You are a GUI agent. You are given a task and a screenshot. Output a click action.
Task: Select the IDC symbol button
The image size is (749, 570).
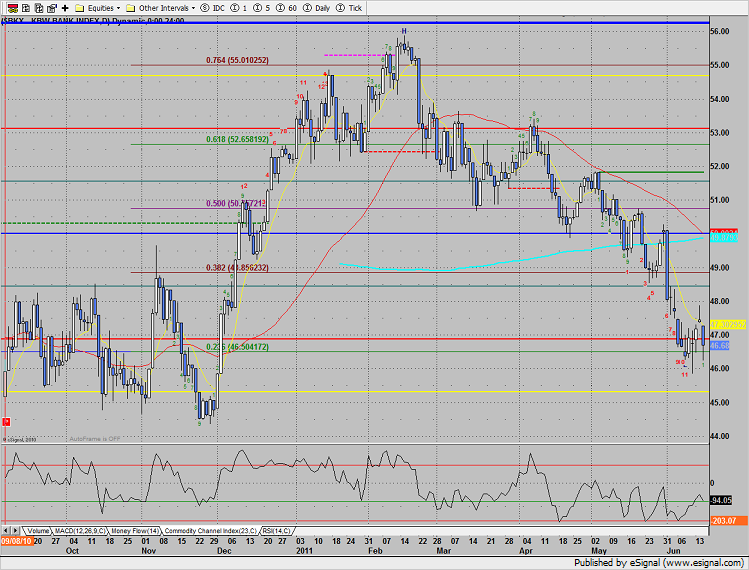(x=214, y=8)
